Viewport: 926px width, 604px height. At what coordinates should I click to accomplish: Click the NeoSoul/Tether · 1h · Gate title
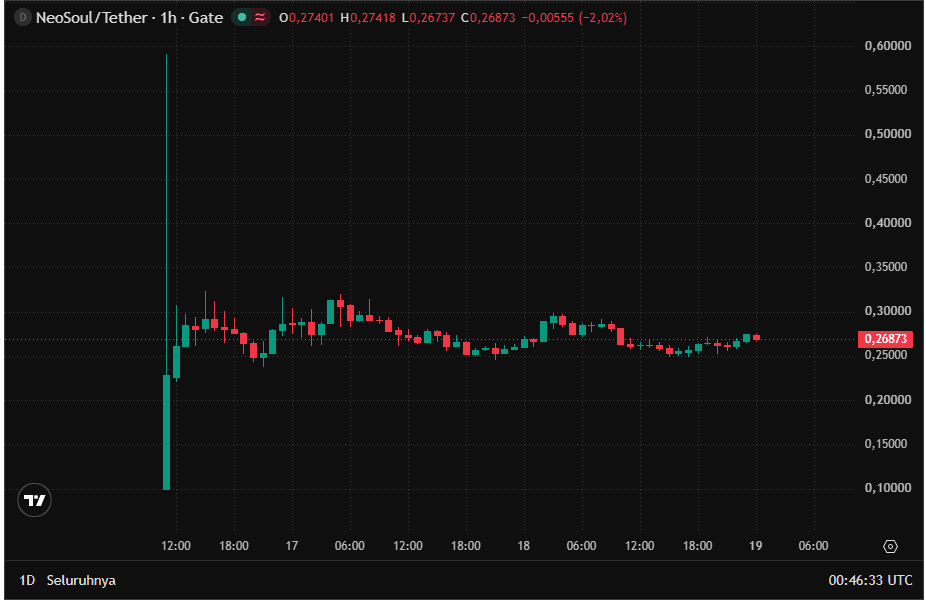tap(129, 18)
